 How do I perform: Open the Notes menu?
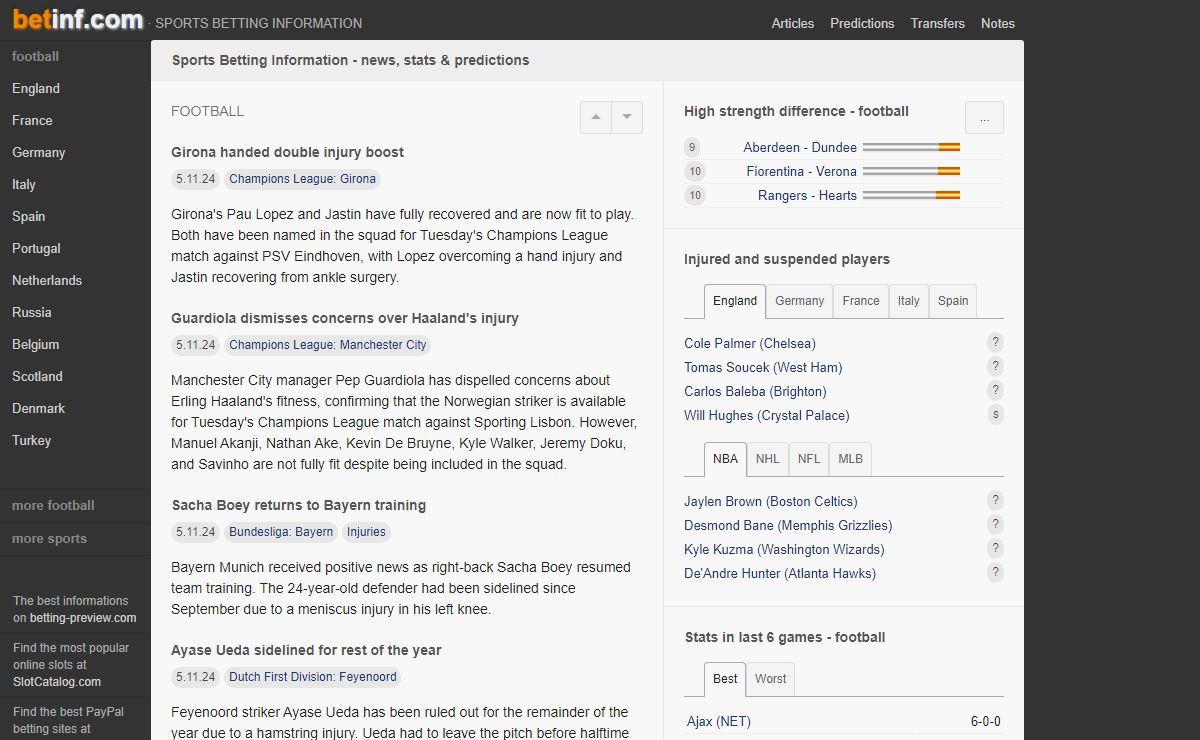(x=998, y=23)
